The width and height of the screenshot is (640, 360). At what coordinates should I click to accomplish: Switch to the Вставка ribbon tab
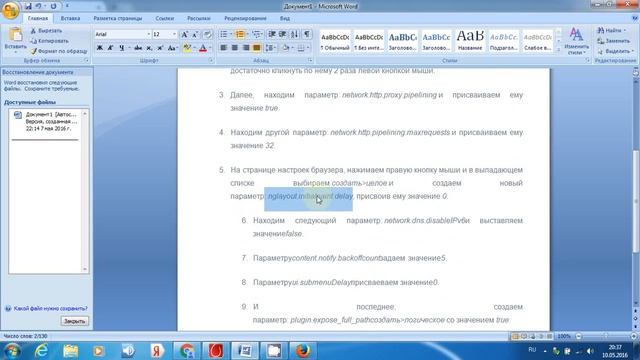70,18
